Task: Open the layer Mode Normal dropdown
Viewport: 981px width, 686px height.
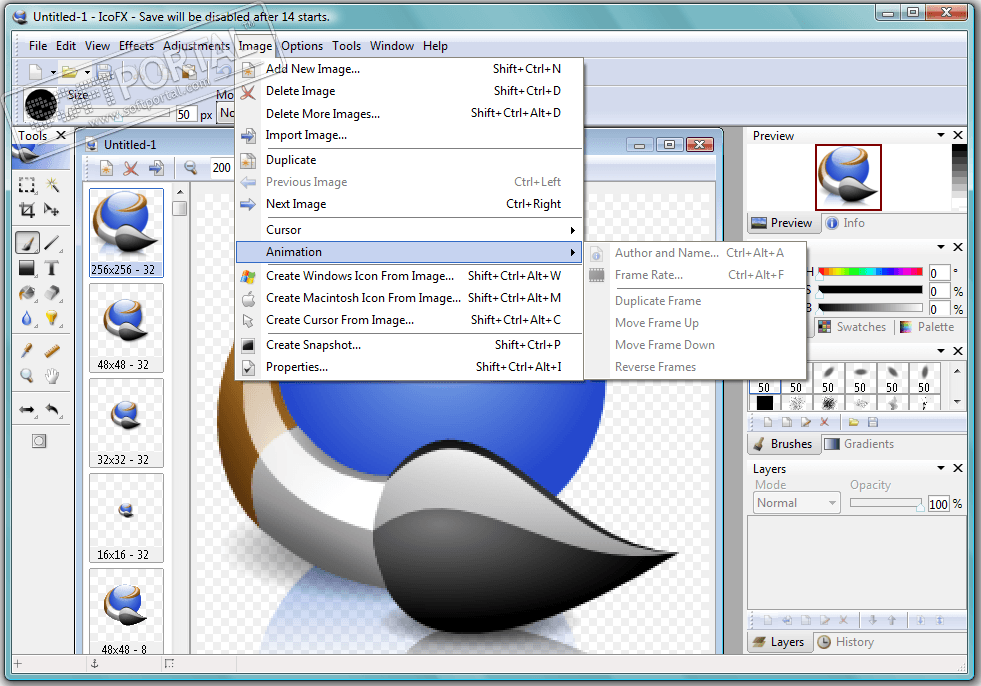Action: point(796,503)
